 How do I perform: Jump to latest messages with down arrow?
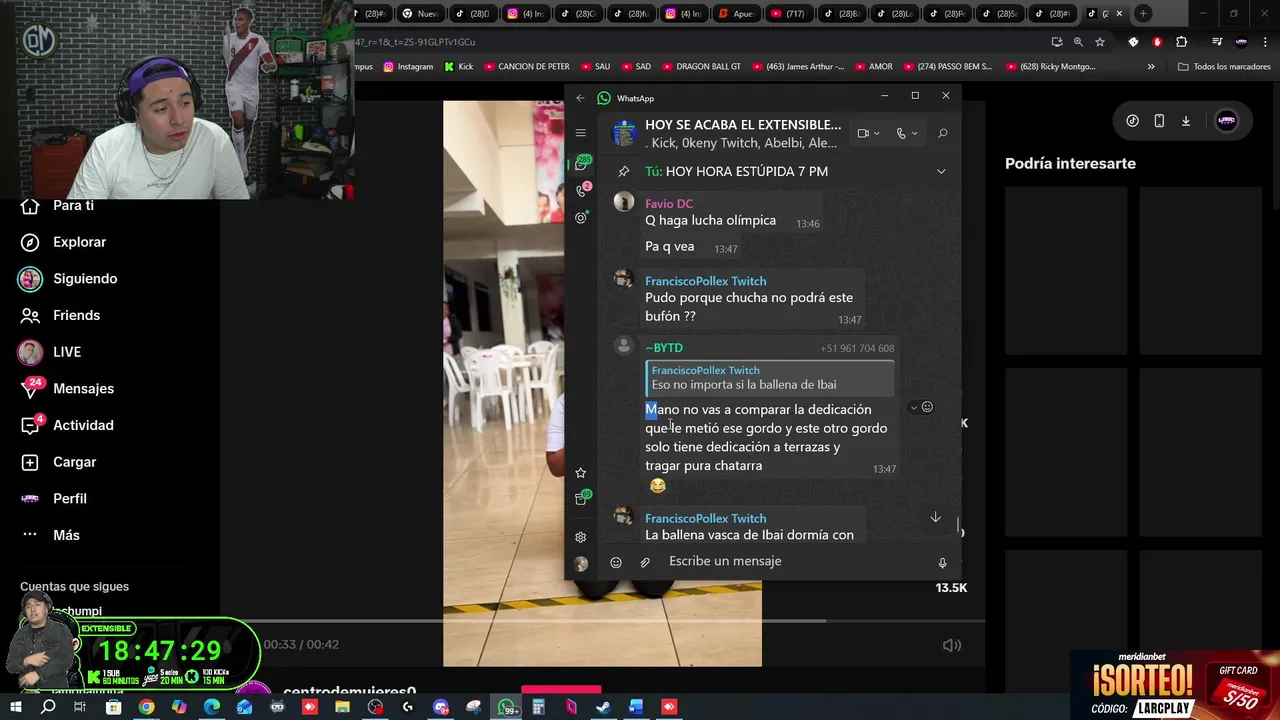(x=935, y=517)
